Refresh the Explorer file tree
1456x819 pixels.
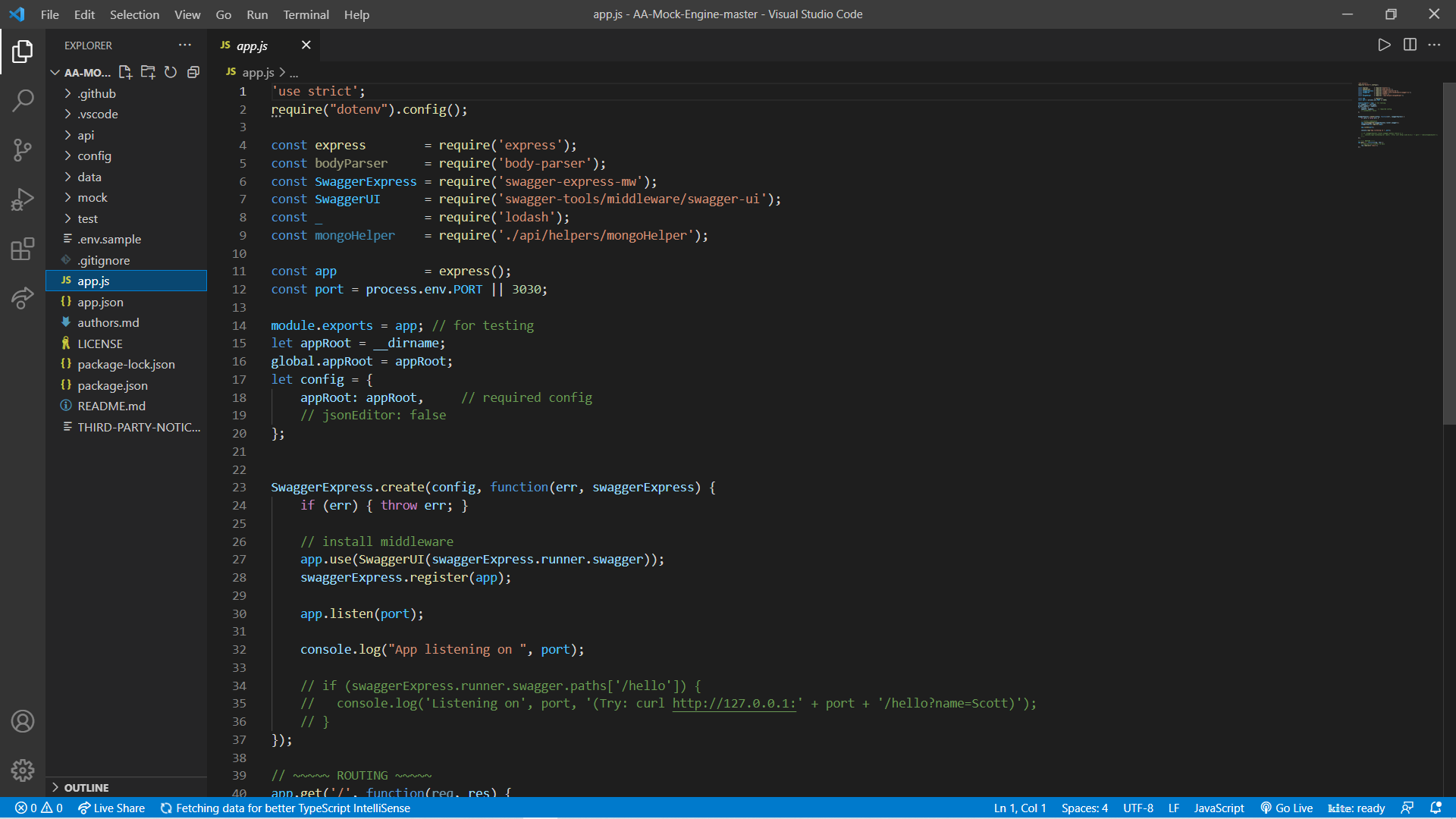pyautogui.click(x=171, y=72)
